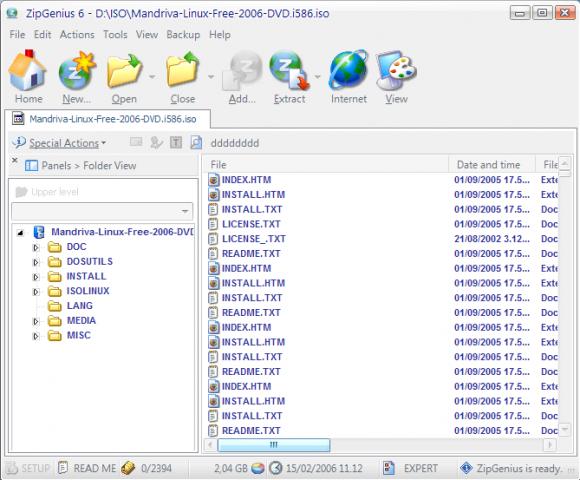Click the Open folder icon
This screenshot has width=580, height=480.
[x=124, y=70]
